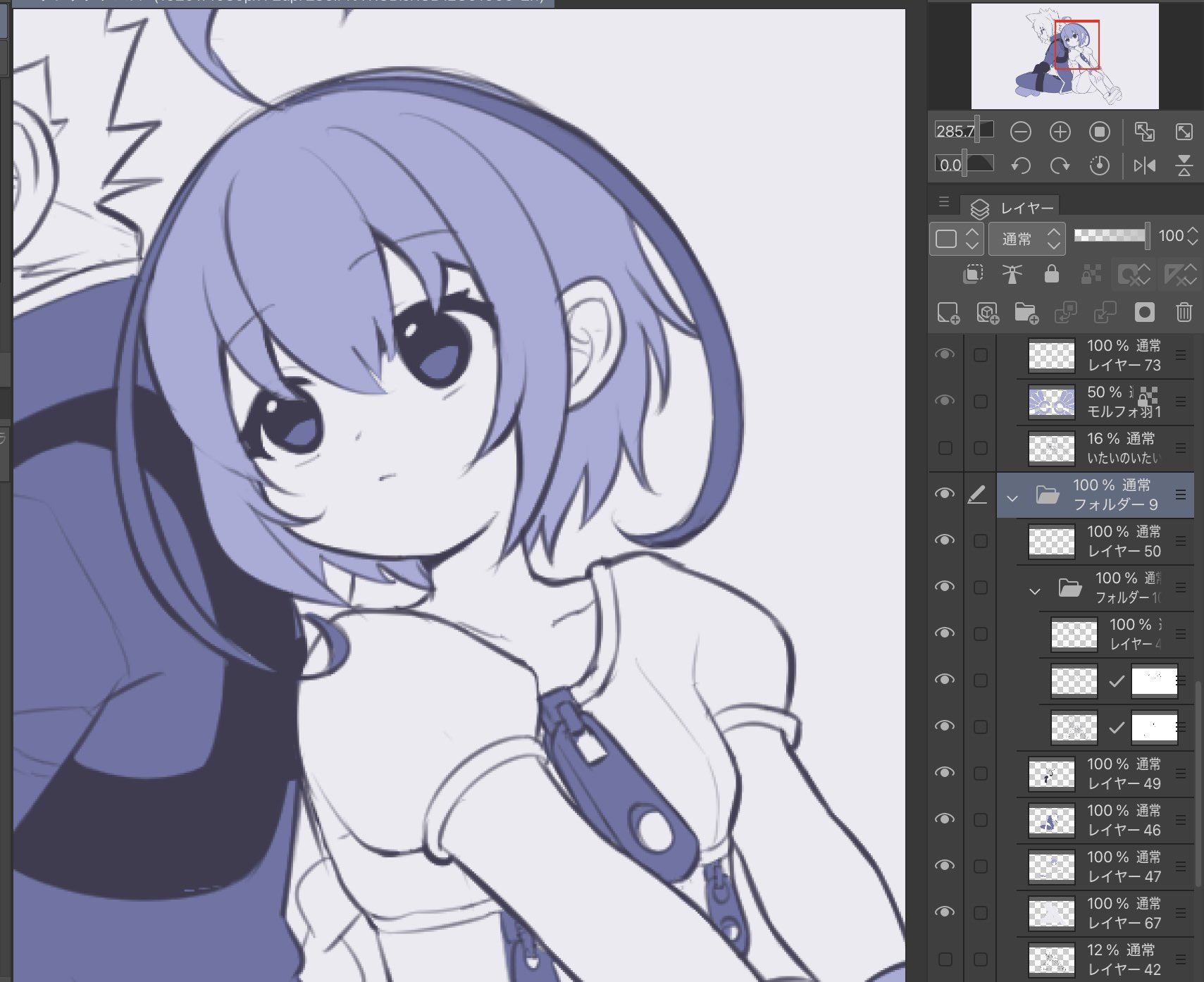The image size is (1204, 982).
Task: Click the zoom out button in the navigator
Action: pos(1020,132)
